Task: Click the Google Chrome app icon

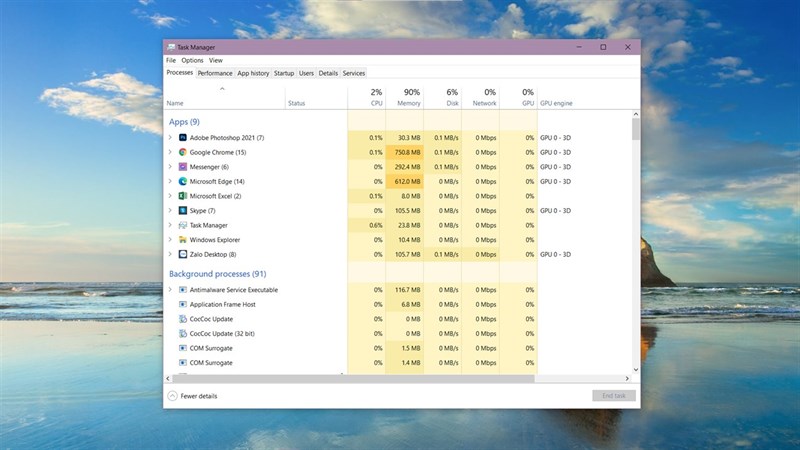Action: 183,152
